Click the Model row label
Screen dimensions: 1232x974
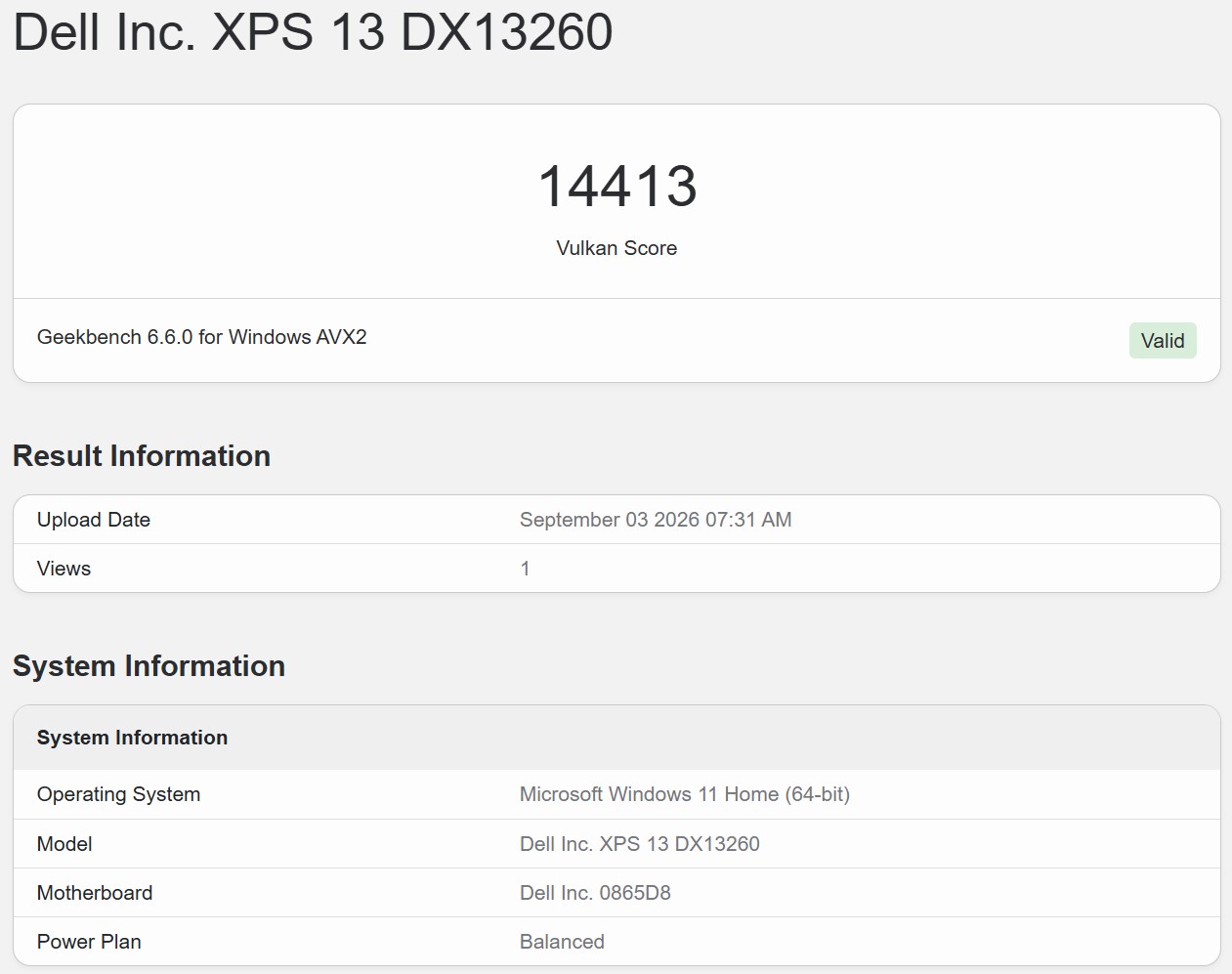point(64,844)
